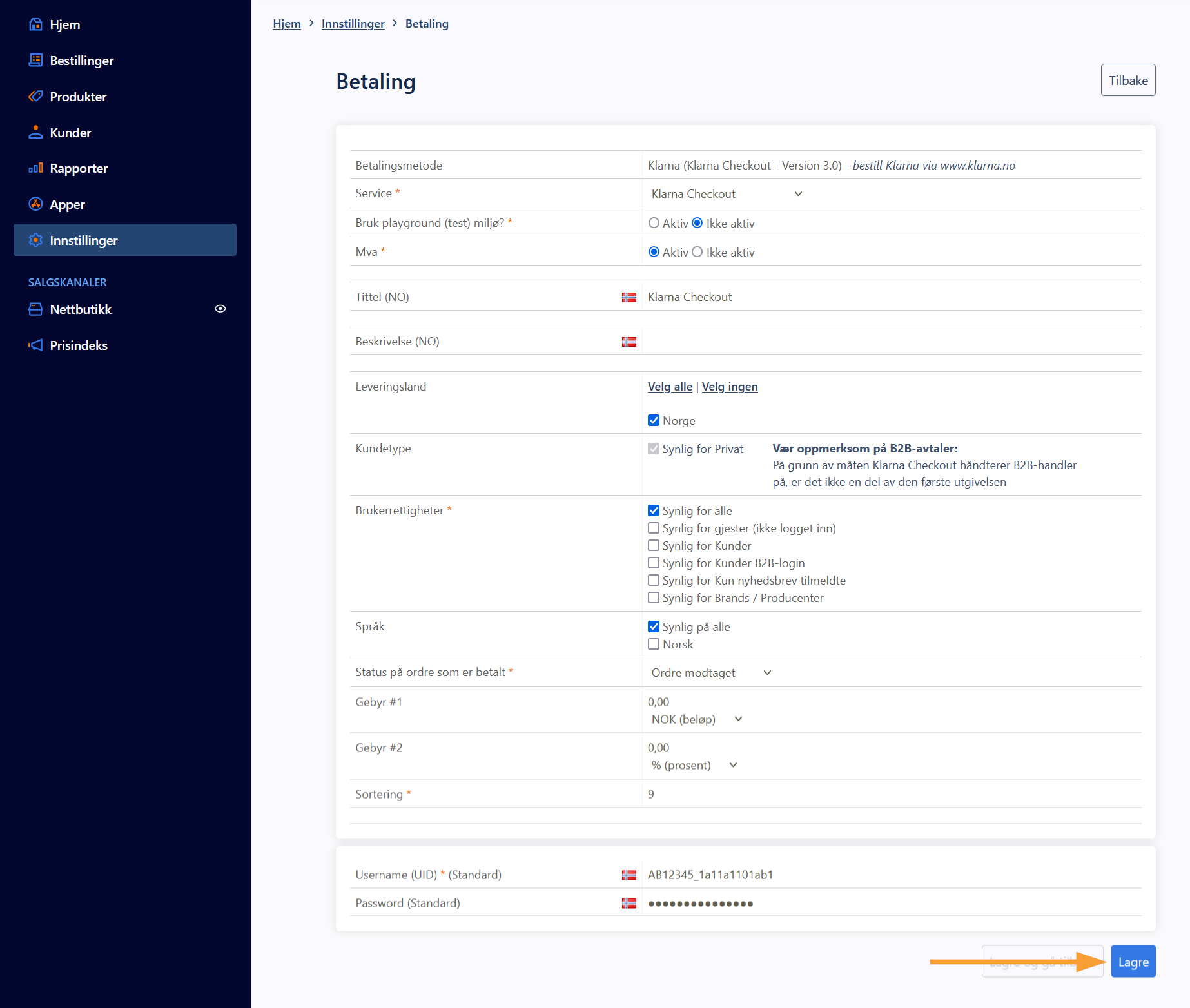Click the Hjem home icon in sidebar
This screenshot has height=1008, width=1190.
point(35,24)
